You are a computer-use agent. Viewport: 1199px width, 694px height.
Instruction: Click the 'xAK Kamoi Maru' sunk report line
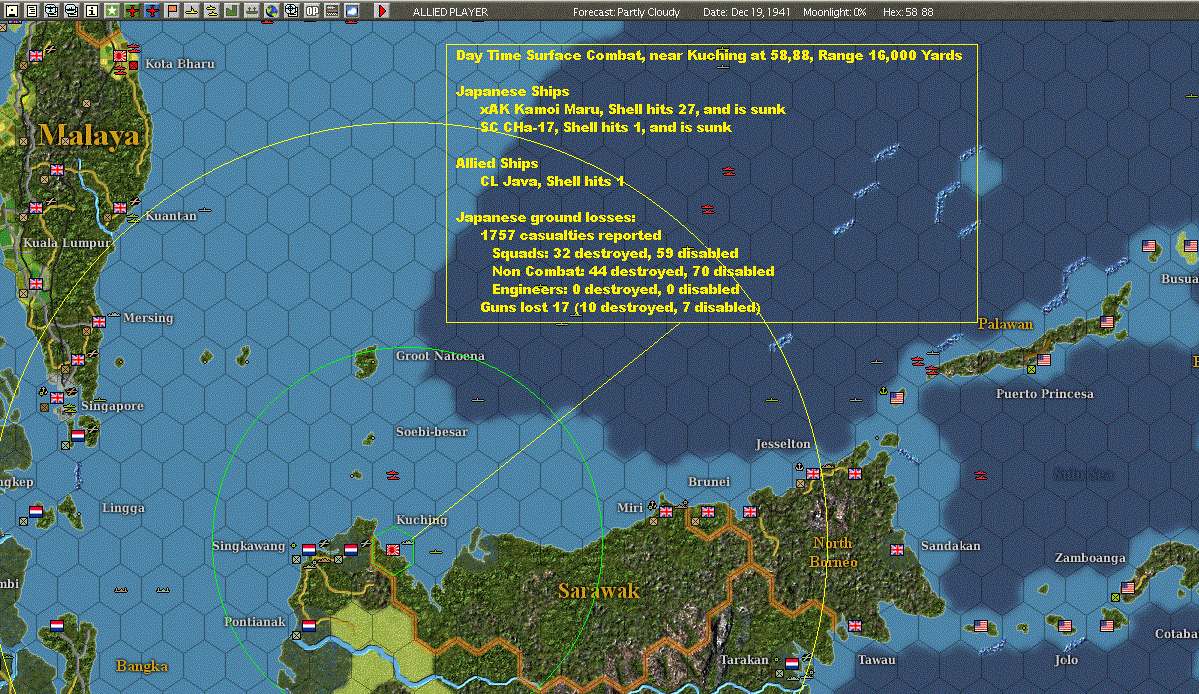632,109
